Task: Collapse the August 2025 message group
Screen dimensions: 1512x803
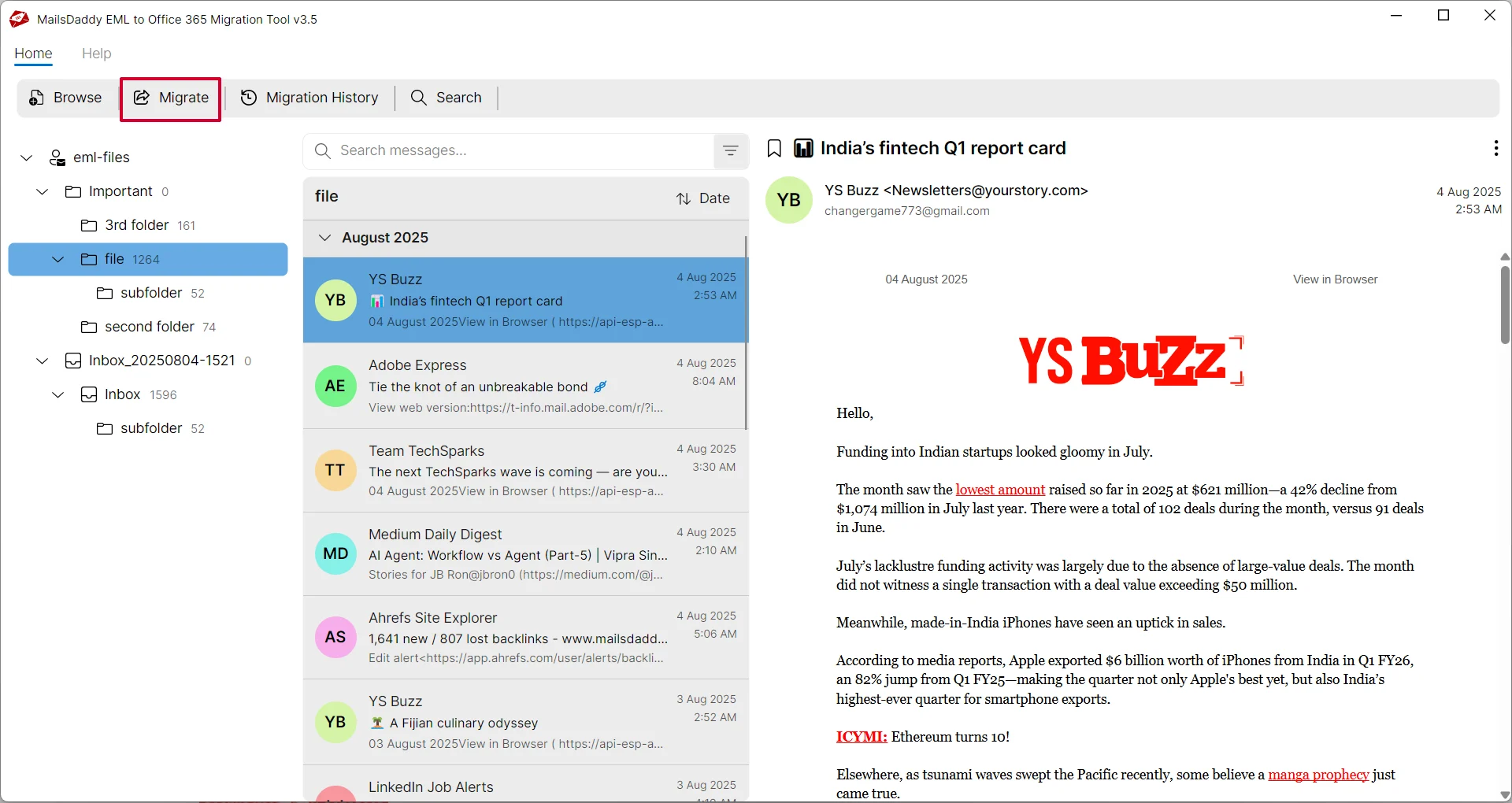Action: coord(325,238)
